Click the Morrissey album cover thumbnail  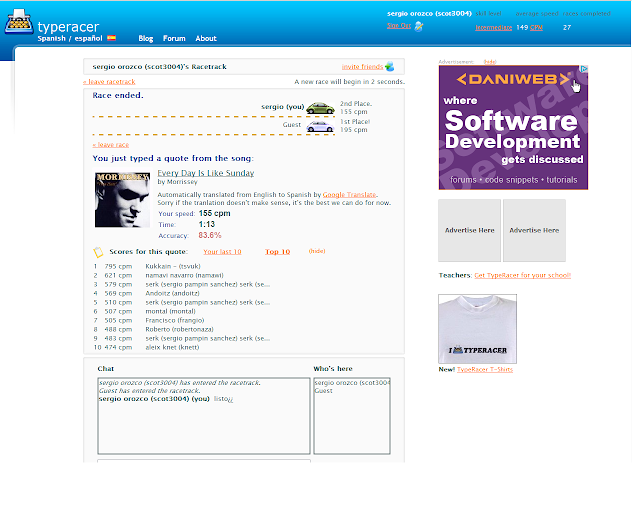122,200
